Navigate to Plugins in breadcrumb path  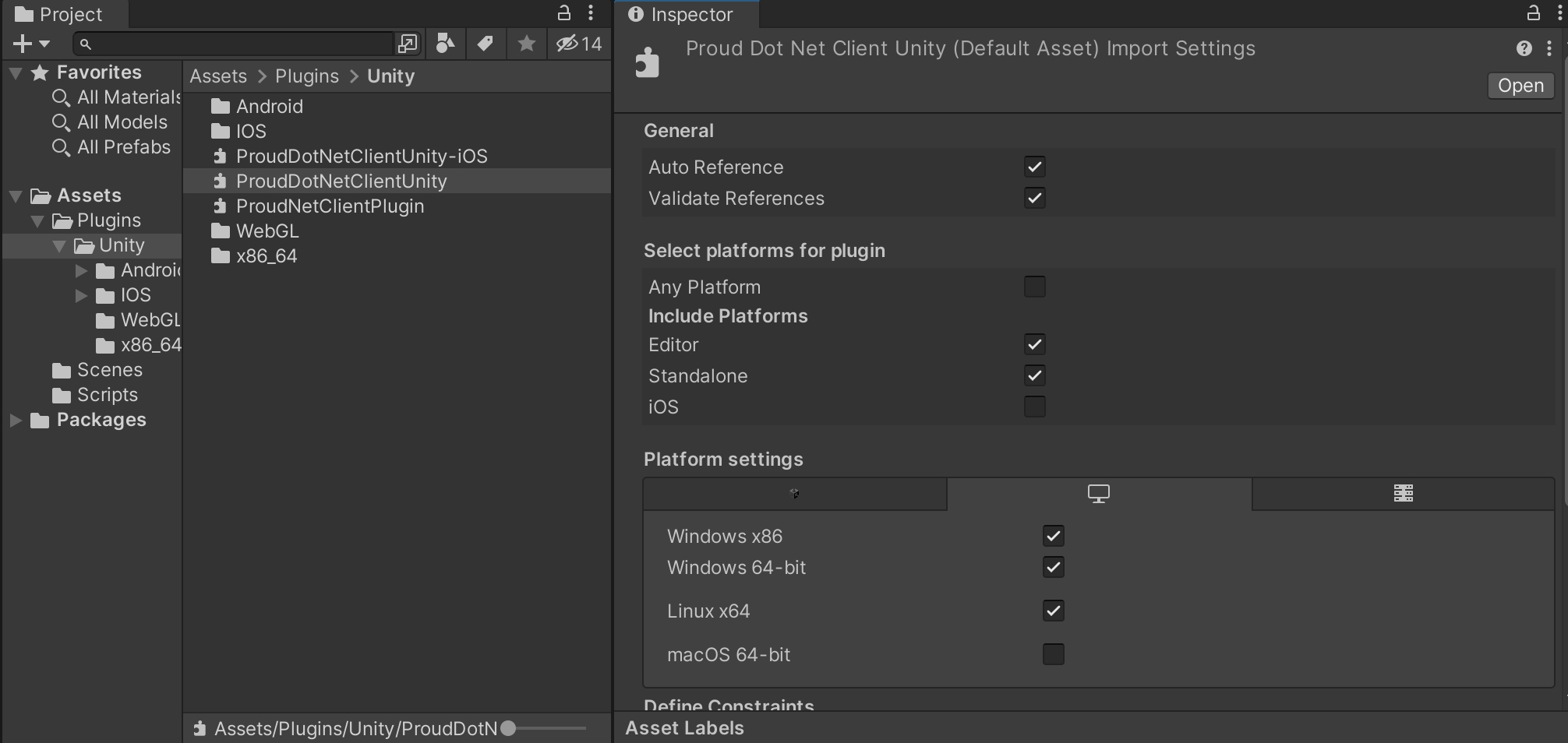307,76
